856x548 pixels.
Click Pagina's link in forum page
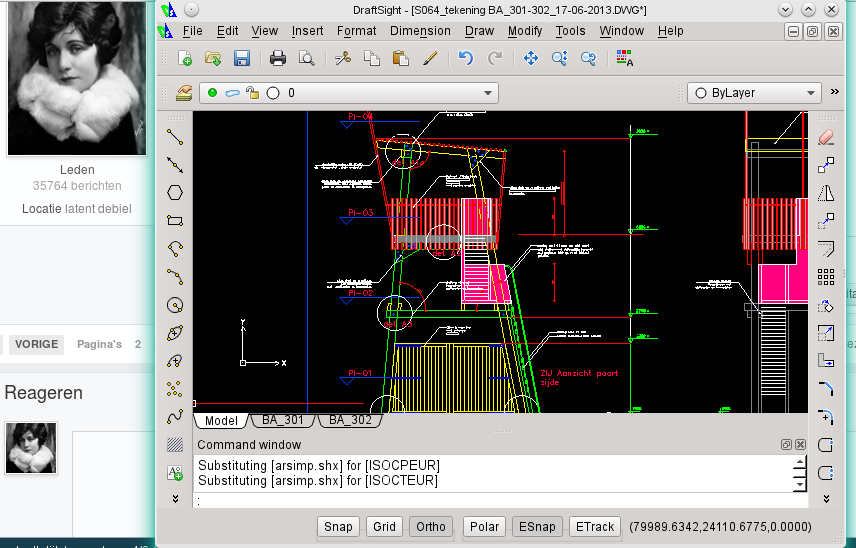(x=99, y=344)
